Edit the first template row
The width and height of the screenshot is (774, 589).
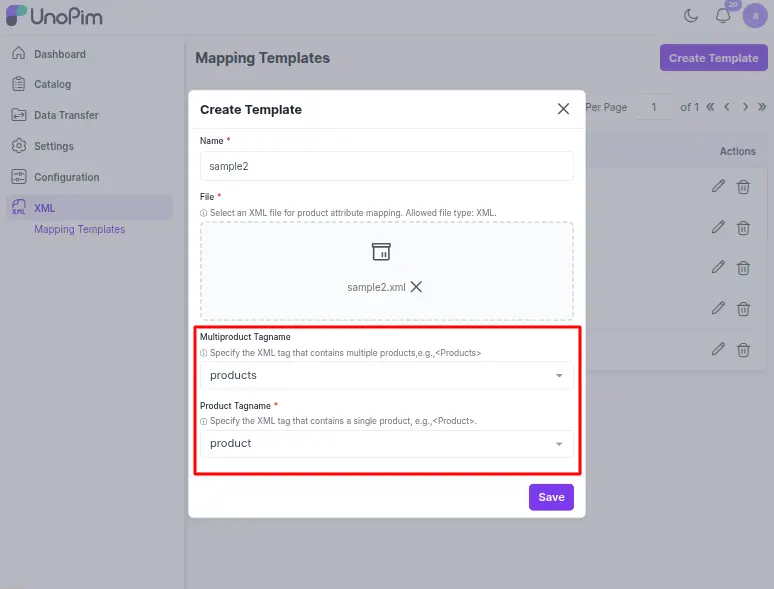click(x=718, y=186)
